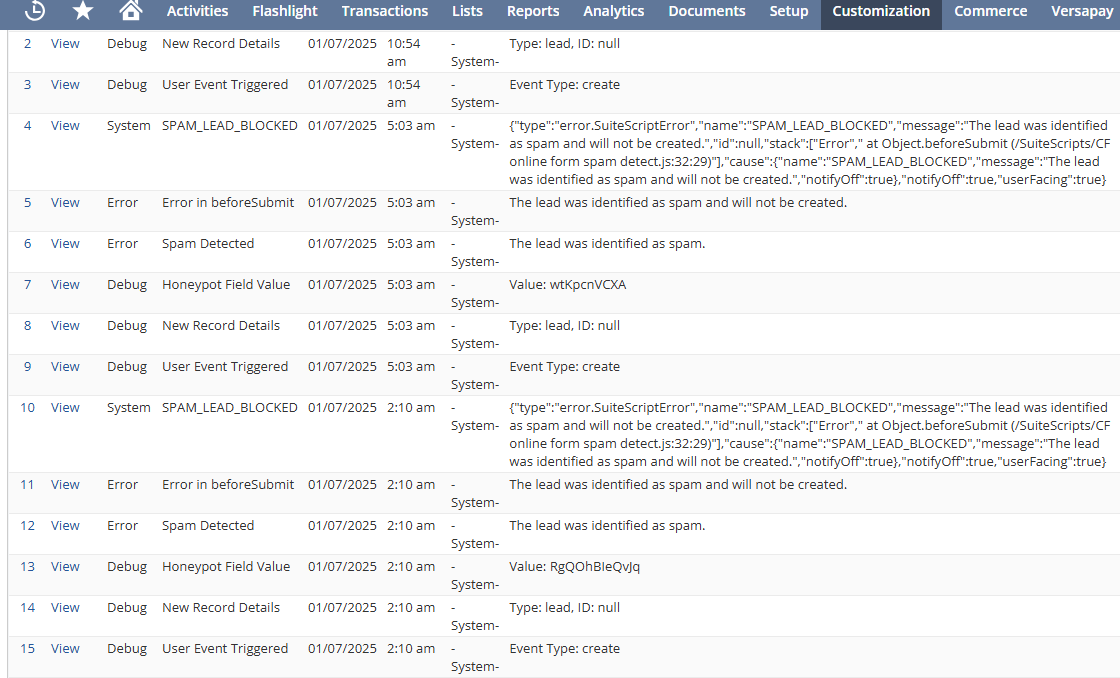View log row 4 SPAM_LEAD_BLOCKED entry

pos(65,126)
